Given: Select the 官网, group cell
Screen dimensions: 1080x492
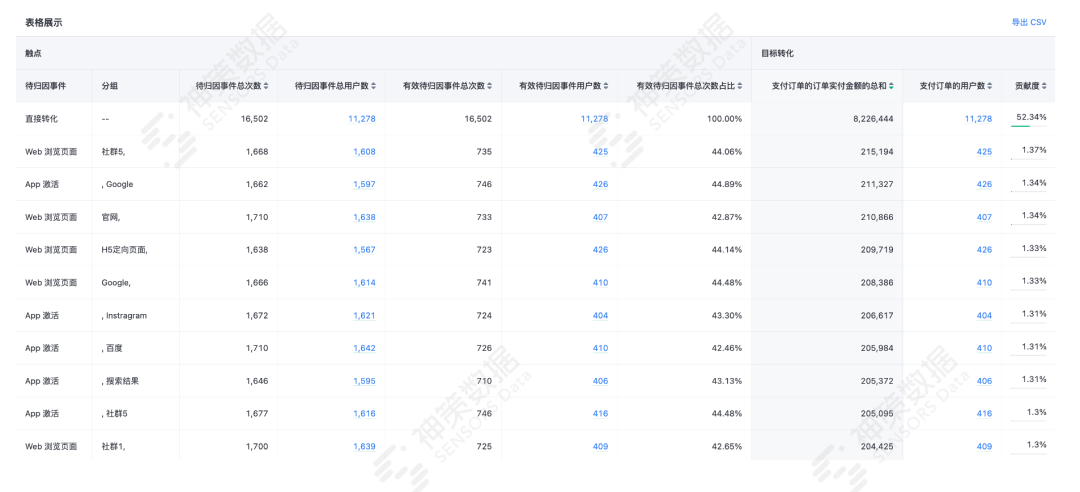Looking at the screenshot, I should 136,217.
